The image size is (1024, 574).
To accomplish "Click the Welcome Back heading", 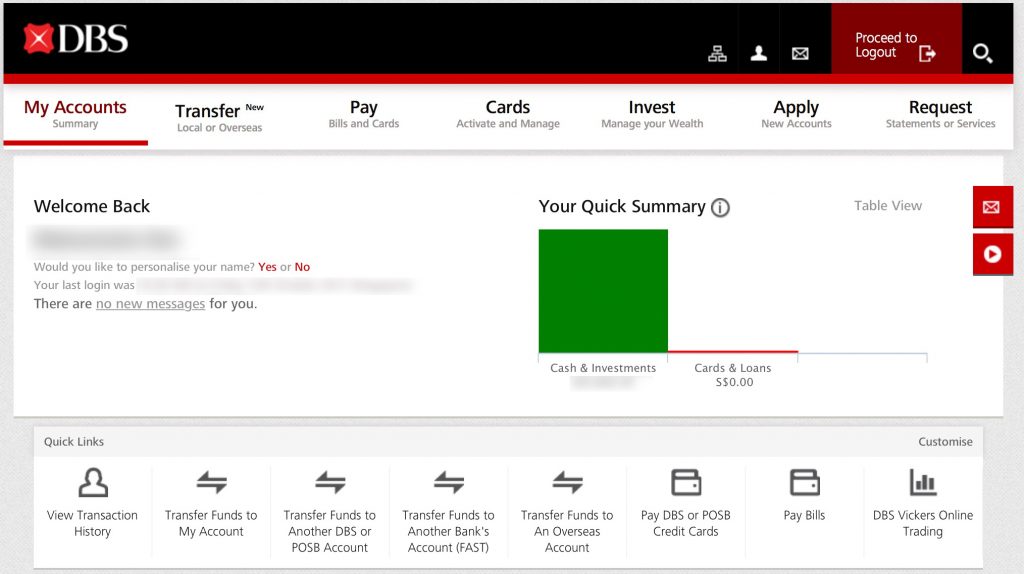I will [92, 206].
